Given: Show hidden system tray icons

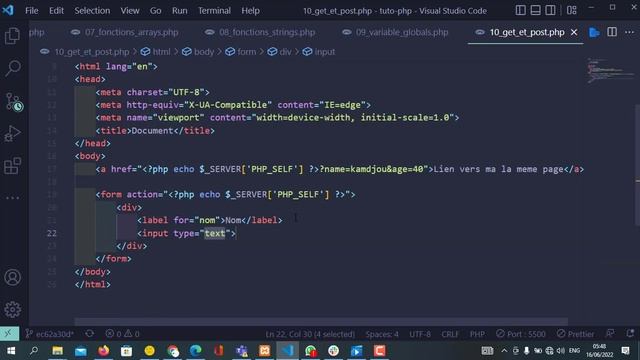Looking at the screenshot, I should click(504, 351).
